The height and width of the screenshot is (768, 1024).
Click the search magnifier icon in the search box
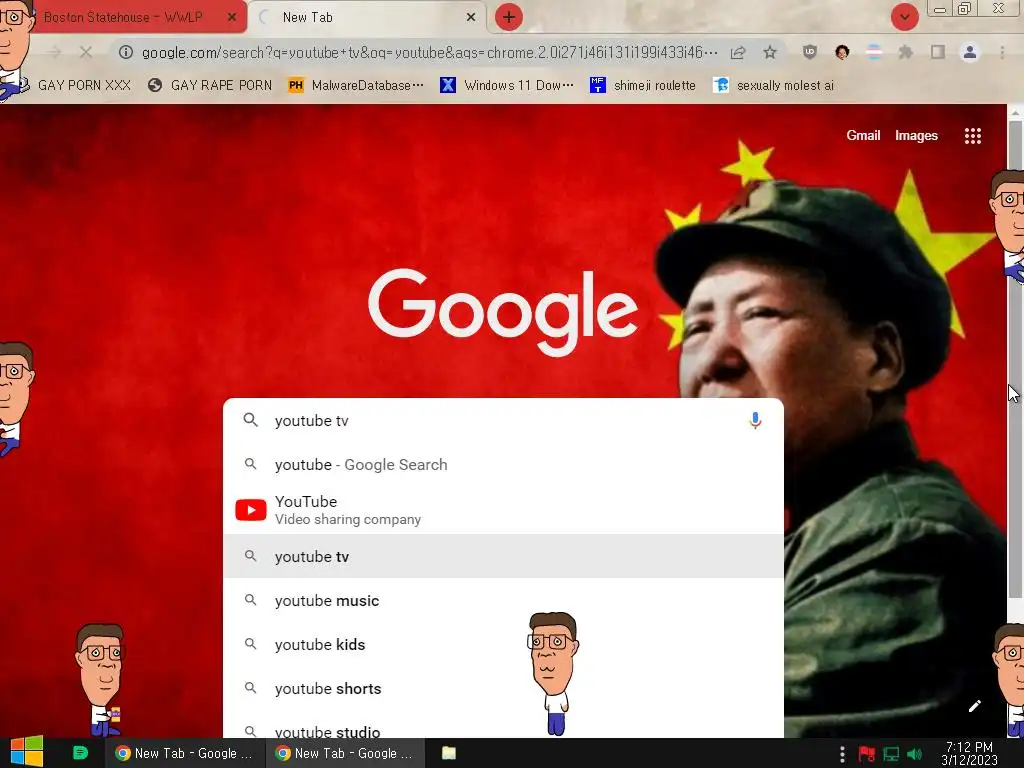click(x=251, y=420)
